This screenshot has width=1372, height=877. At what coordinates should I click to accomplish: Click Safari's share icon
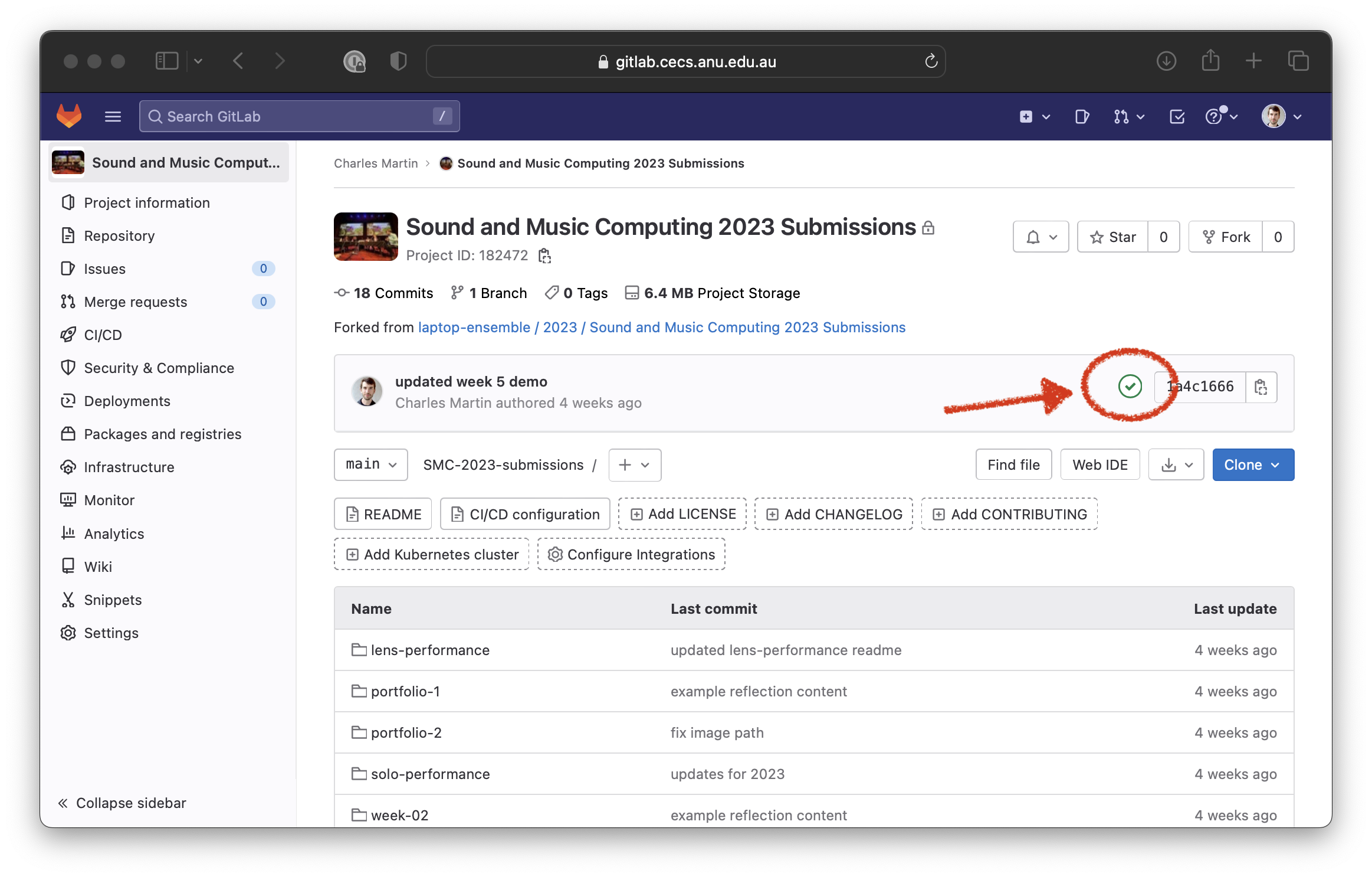pyautogui.click(x=1210, y=61)
